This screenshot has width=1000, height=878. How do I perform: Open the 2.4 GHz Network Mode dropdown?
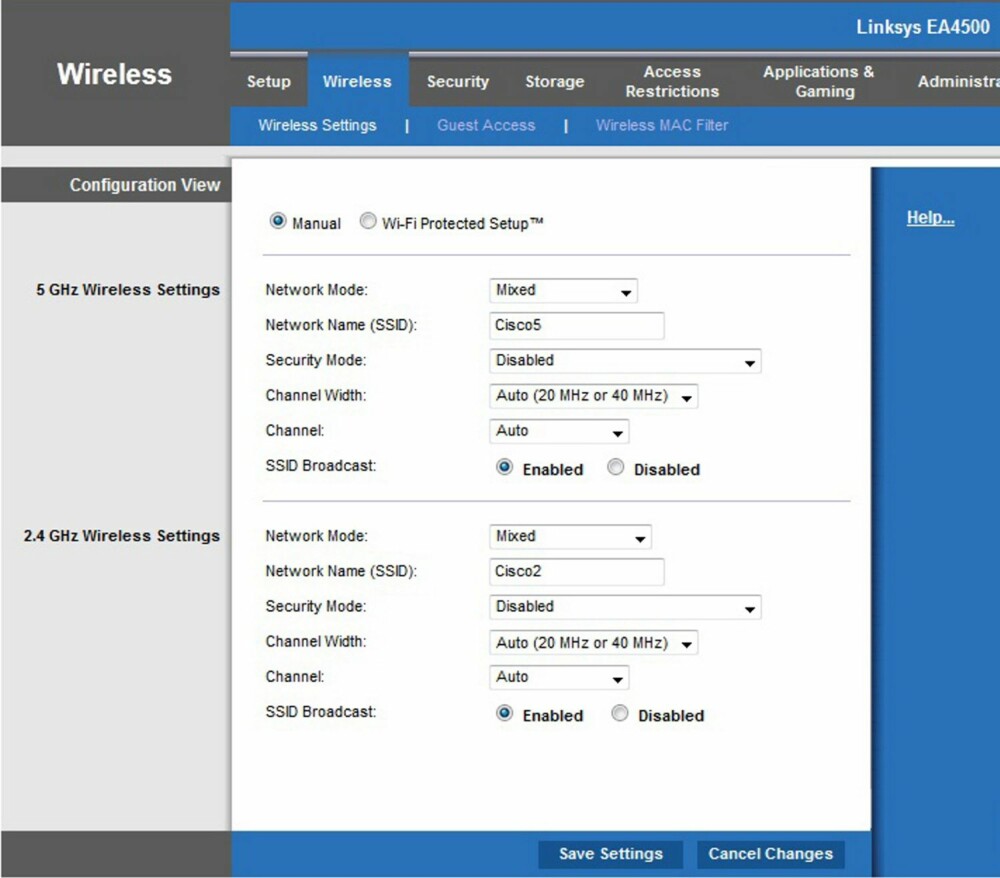(570, 537)
